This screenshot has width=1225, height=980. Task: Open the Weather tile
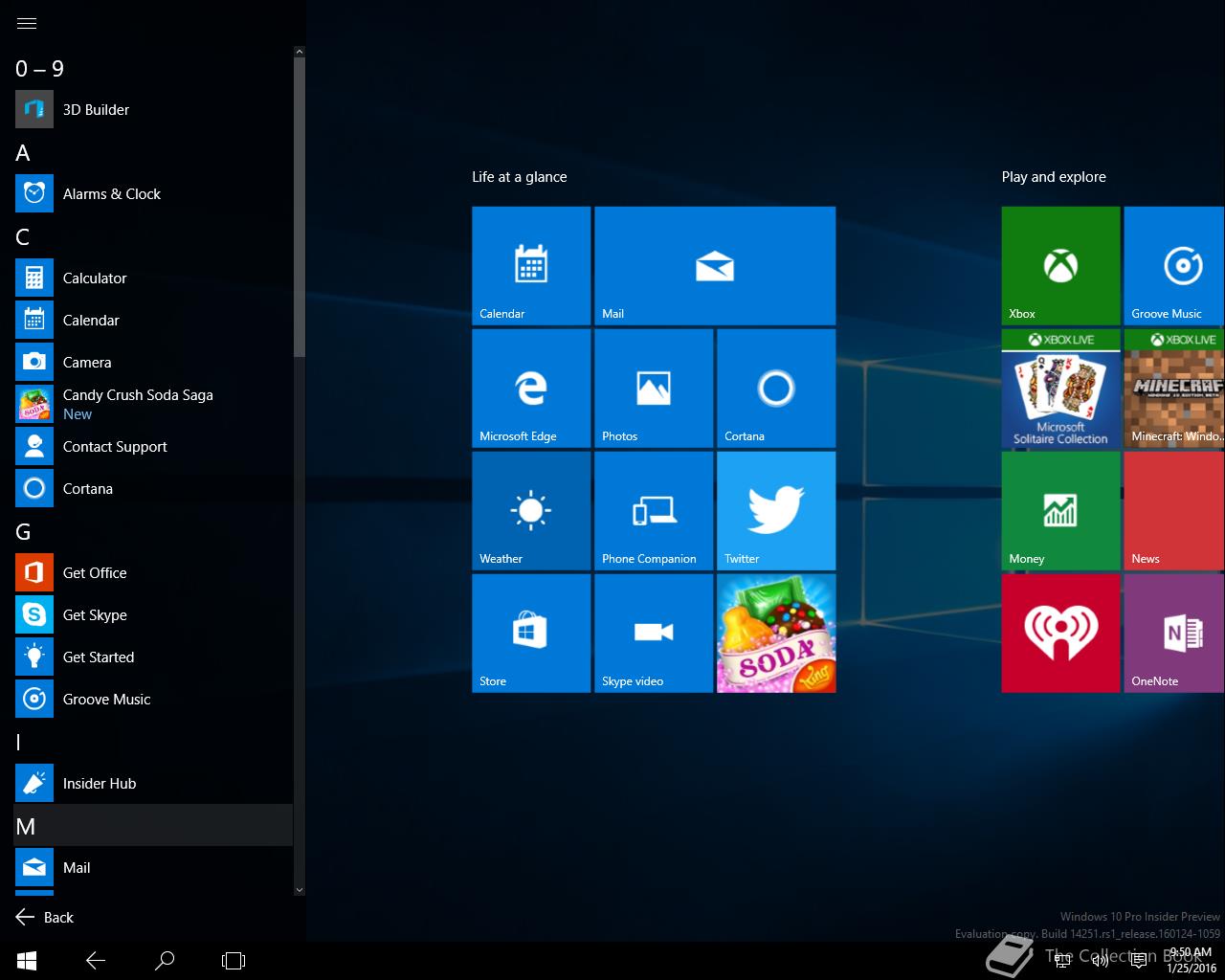[x=531, y=510]
